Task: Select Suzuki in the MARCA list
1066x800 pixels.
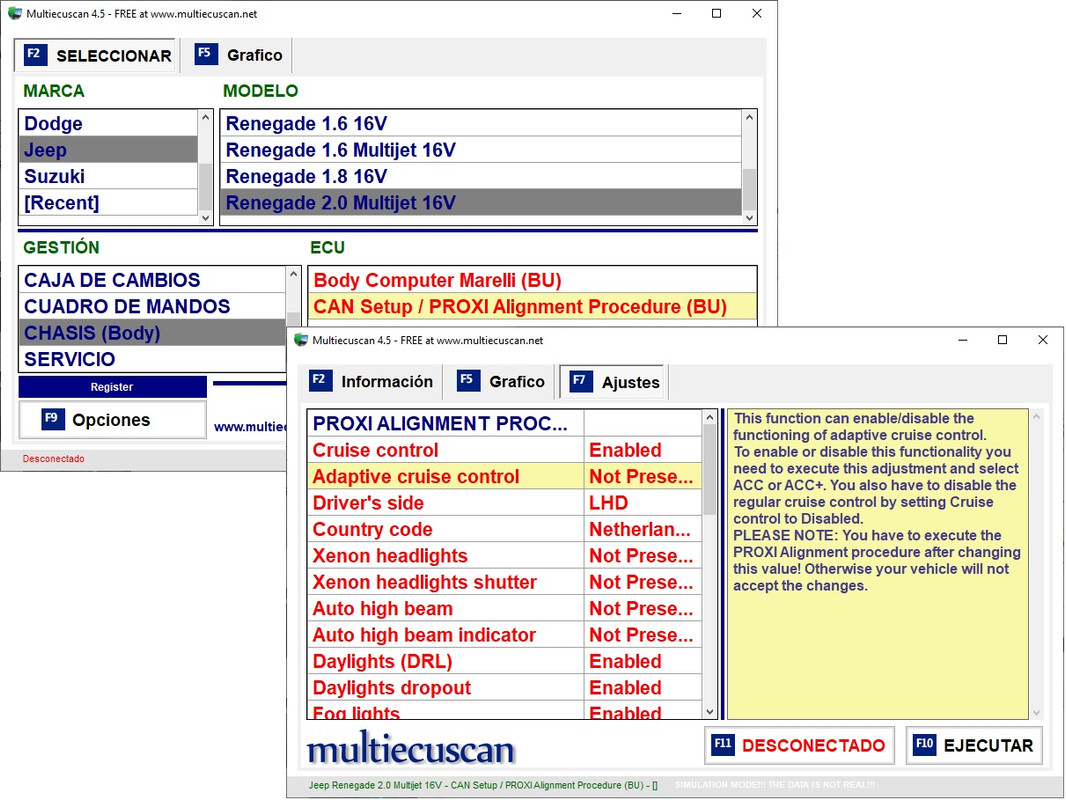Action: tap(109, 176)
